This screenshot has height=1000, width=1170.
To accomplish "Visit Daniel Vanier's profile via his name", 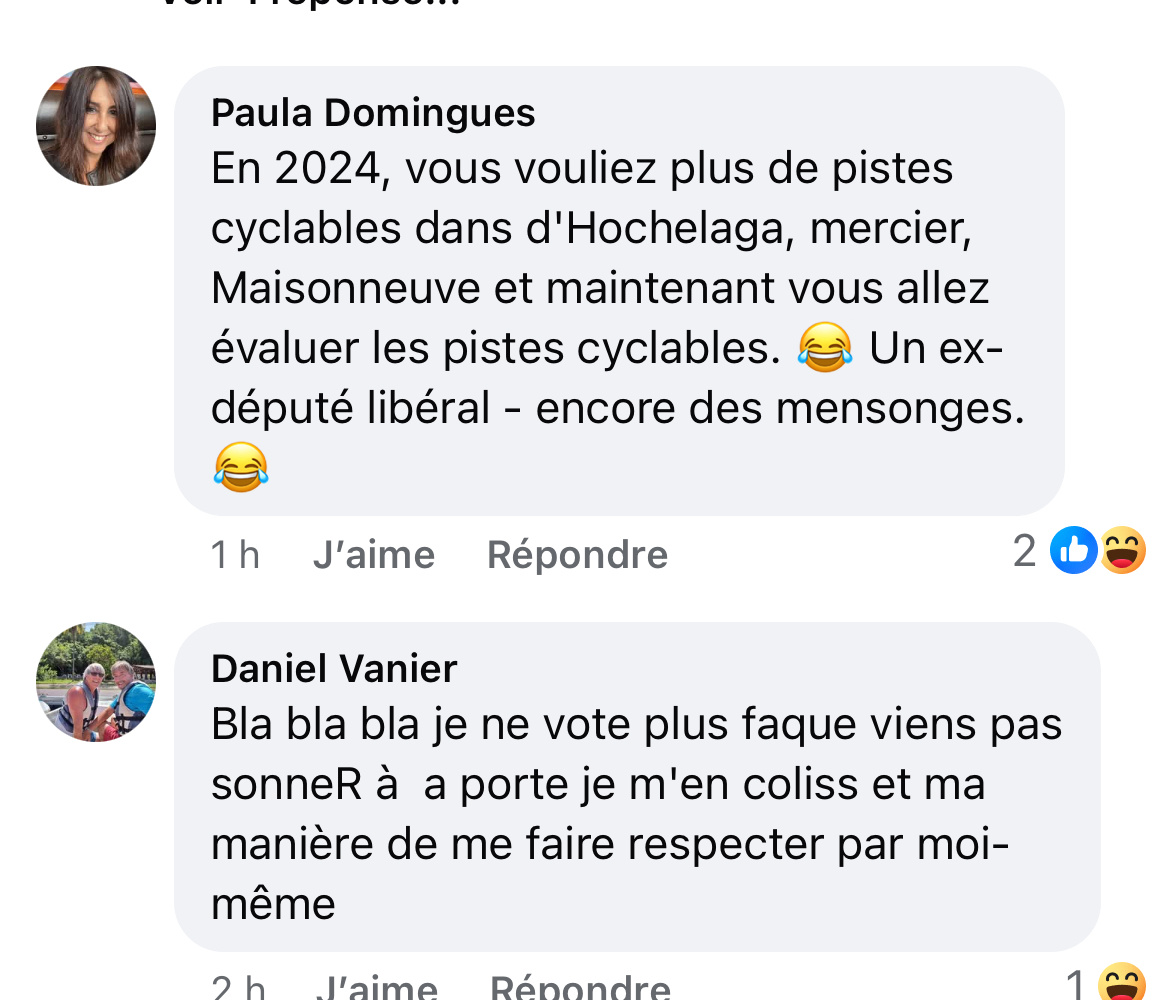I will pyautogui.click(x=334, y=668).
